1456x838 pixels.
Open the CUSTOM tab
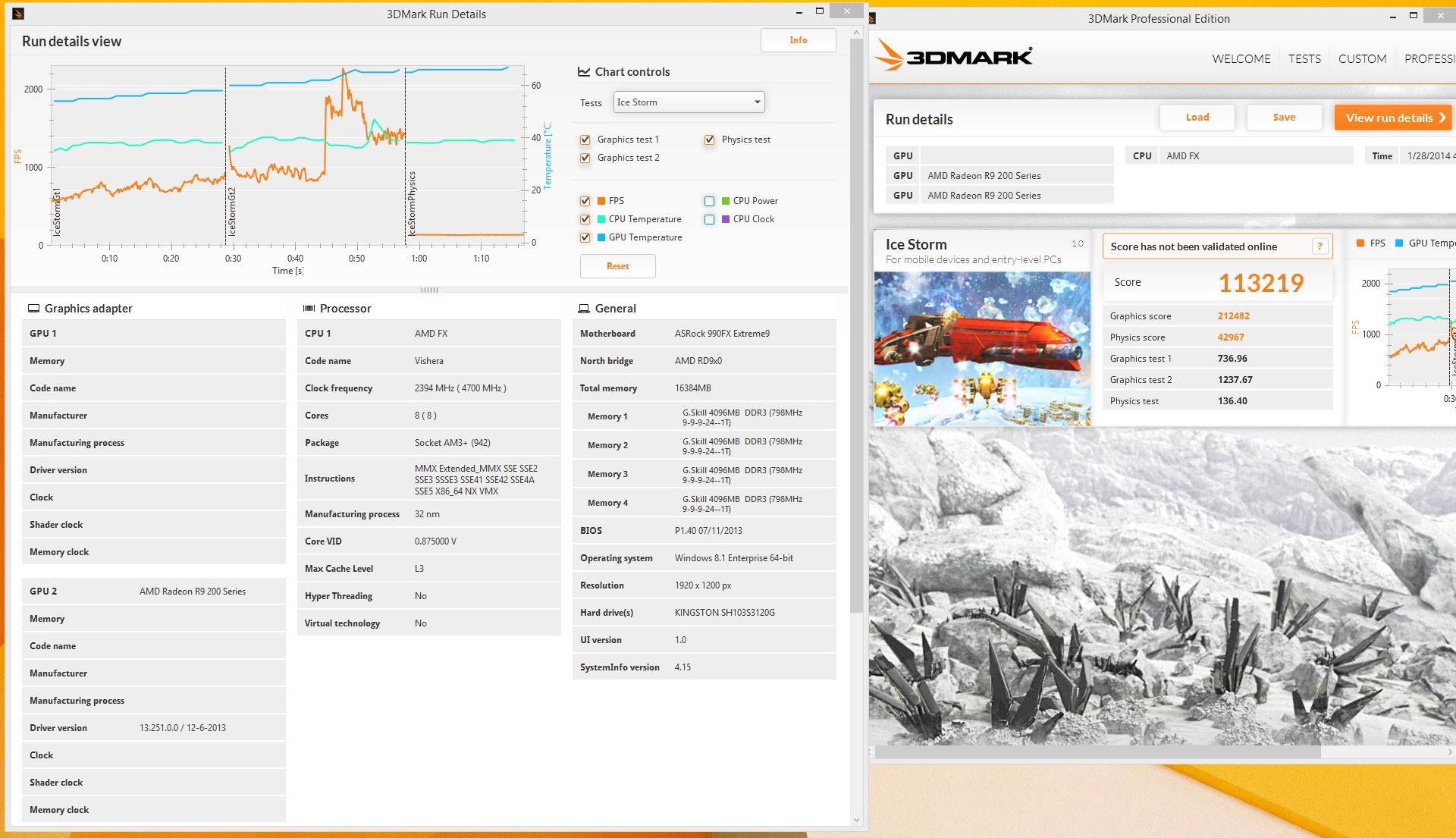point(1362,58)
